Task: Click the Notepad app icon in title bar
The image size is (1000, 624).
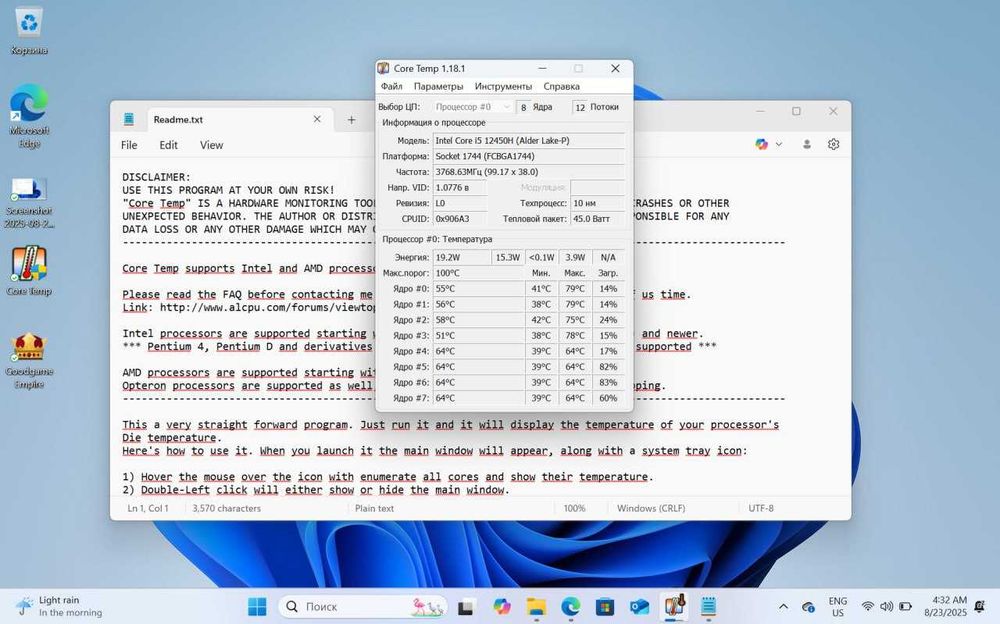Action: click(129, 119)
